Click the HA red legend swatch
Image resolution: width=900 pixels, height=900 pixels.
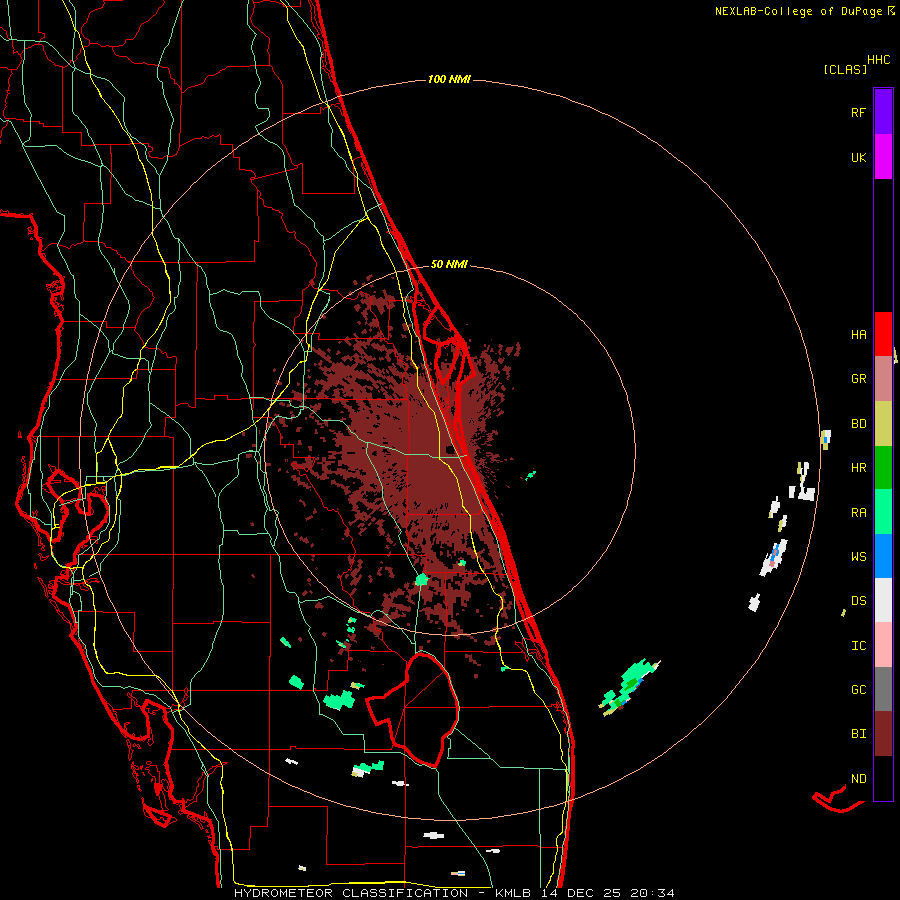pos(883,334)
